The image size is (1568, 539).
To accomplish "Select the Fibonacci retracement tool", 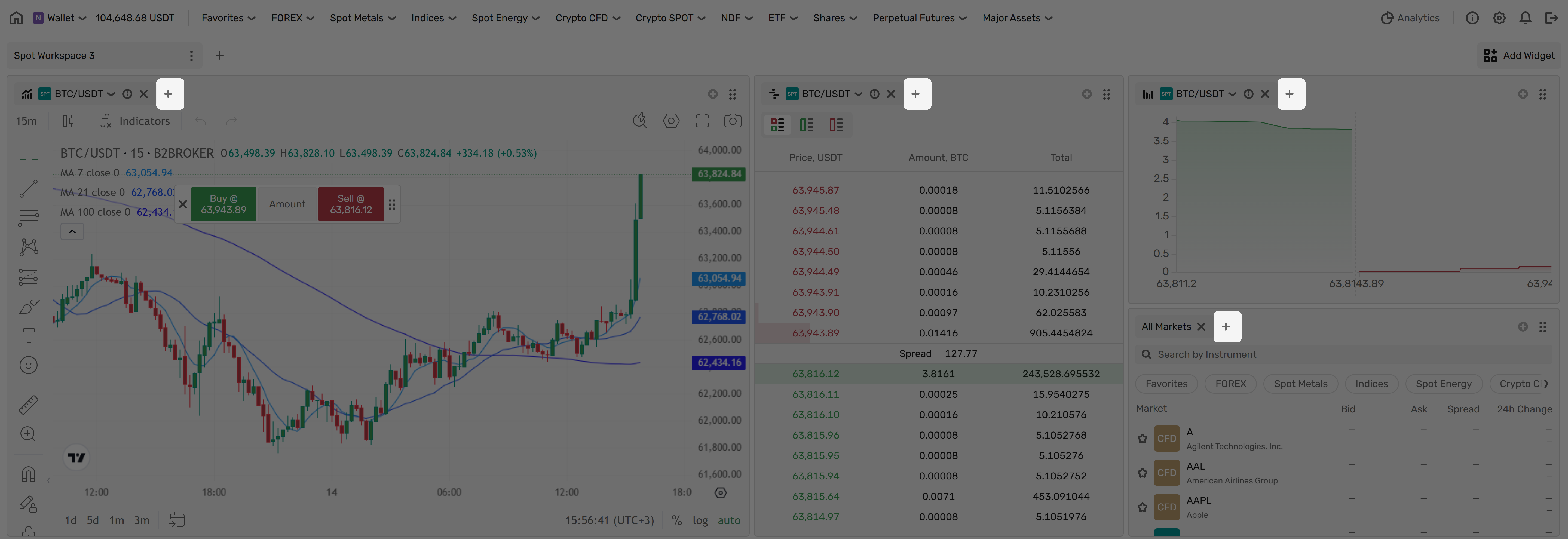I will [28, 218].
